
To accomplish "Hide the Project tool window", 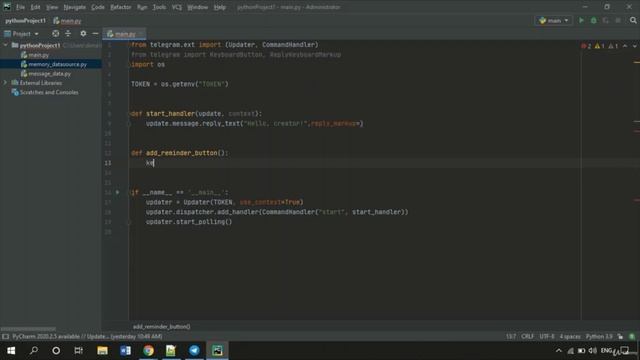I will point(95,34).
